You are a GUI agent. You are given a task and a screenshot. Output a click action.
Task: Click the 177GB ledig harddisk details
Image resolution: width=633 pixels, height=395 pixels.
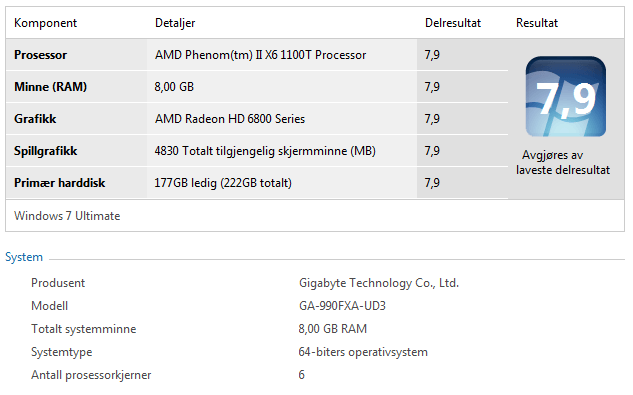tap(223, 183)
